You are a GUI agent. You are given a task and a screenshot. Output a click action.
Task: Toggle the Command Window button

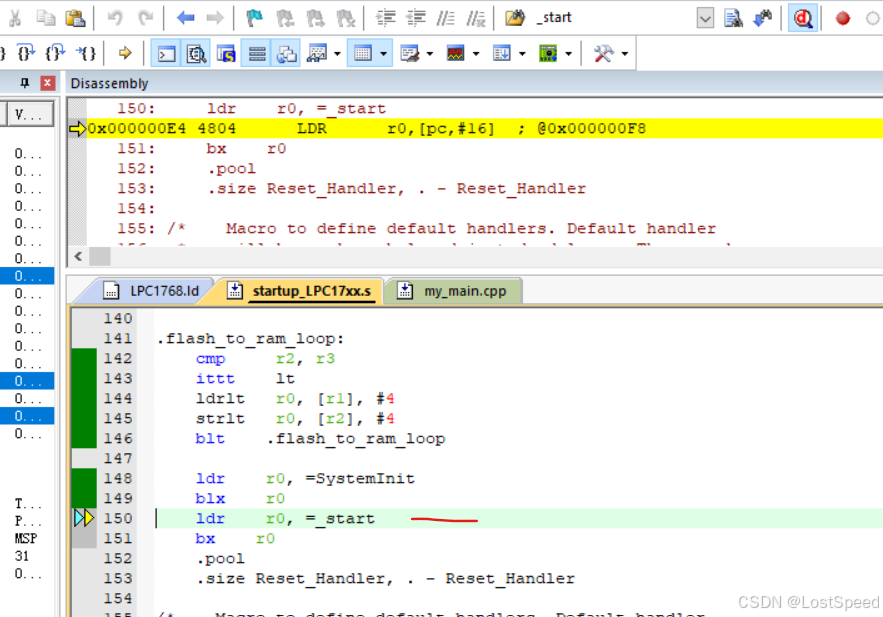(166, 54)
